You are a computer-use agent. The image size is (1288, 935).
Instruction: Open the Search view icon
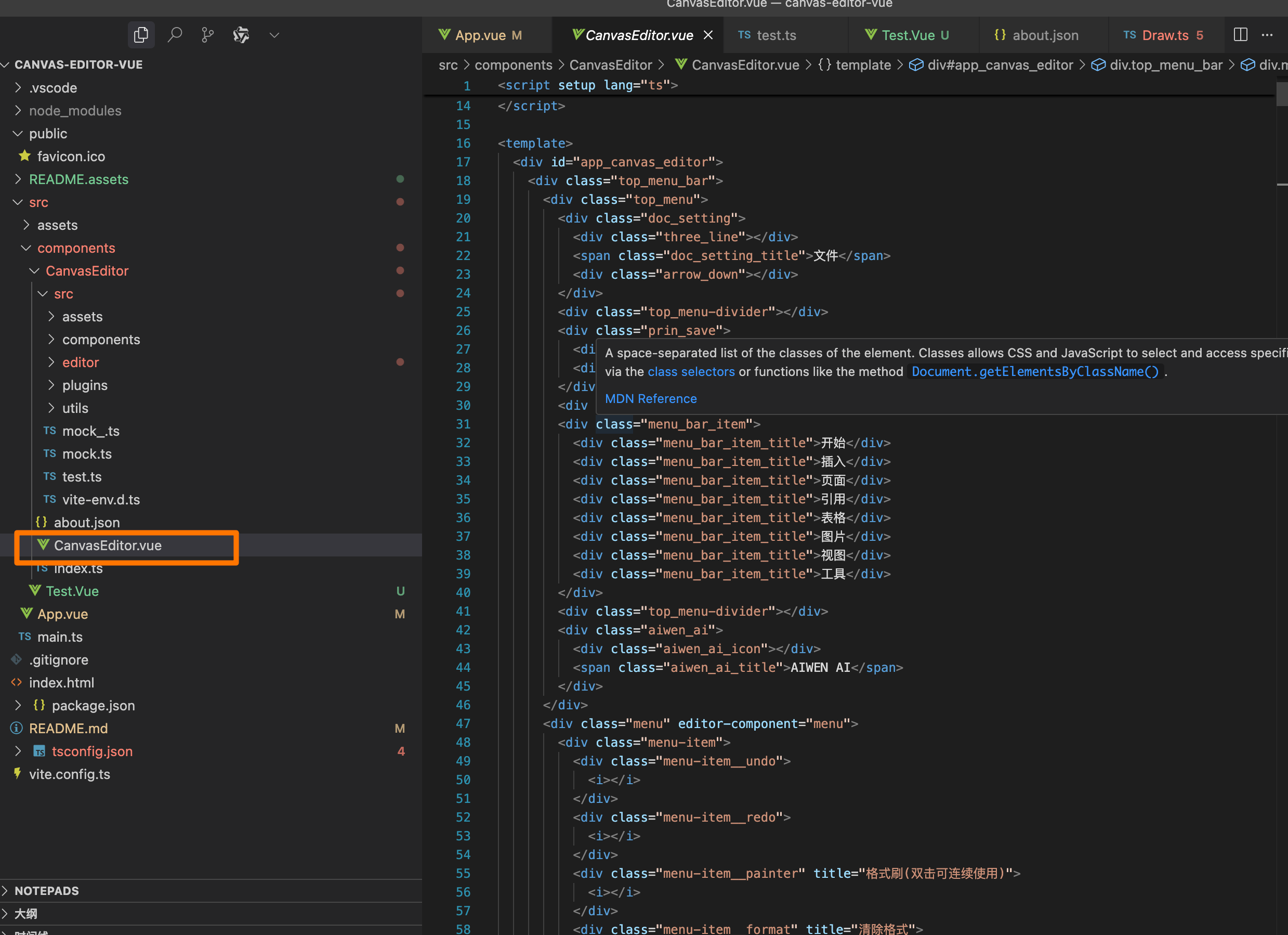175,35
